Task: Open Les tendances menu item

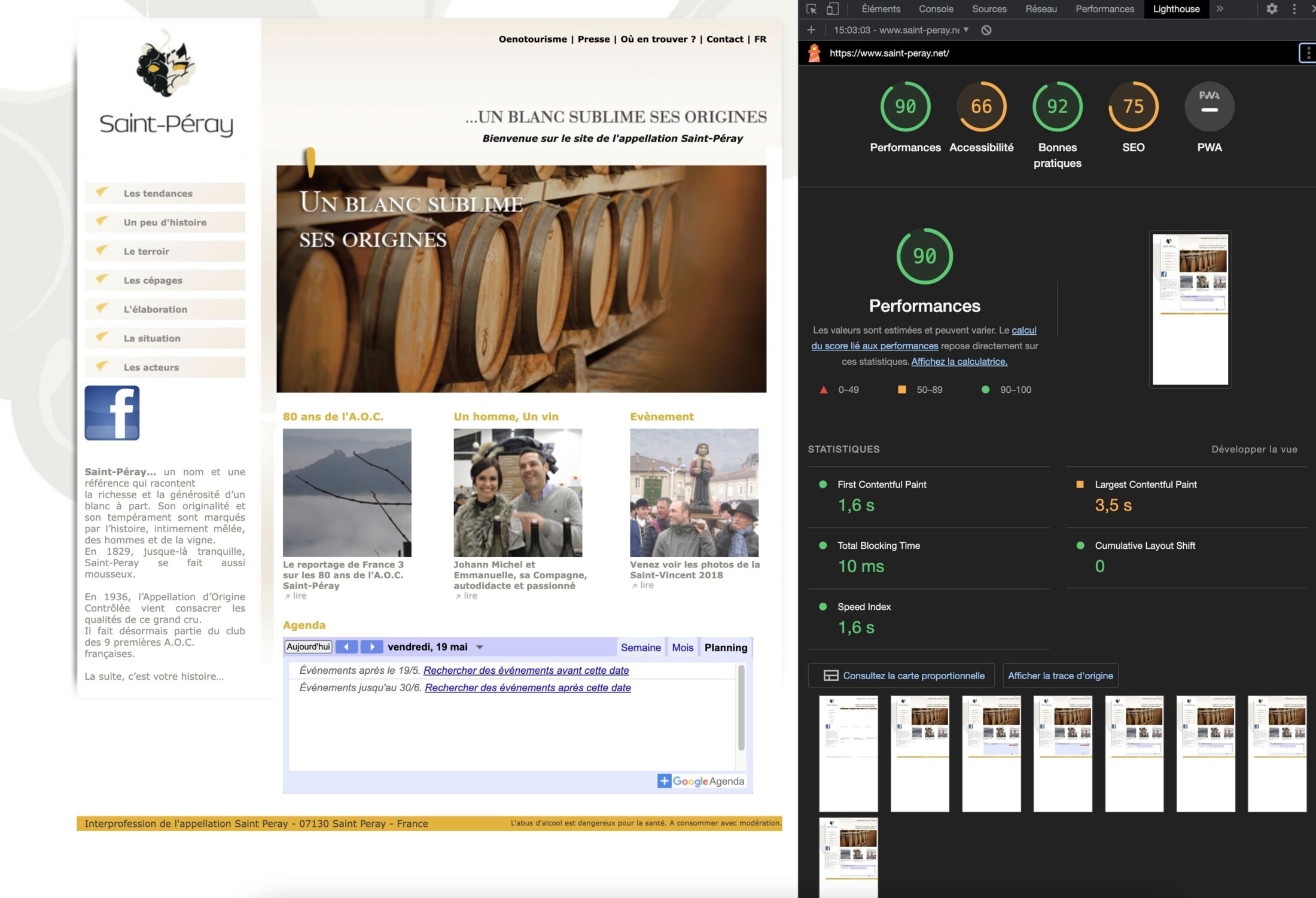Action: pos(164,193)
